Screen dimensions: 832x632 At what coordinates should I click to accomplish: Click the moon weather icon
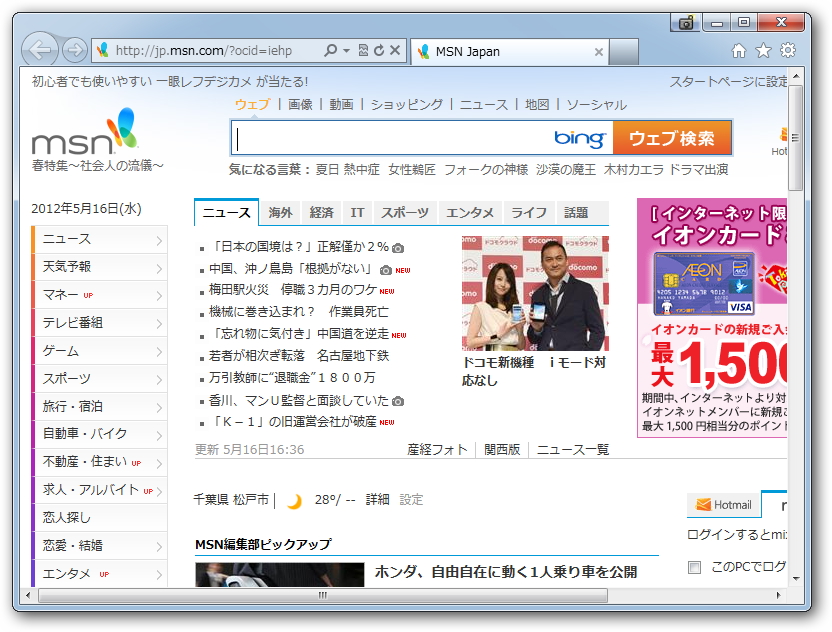coord(294,500)
